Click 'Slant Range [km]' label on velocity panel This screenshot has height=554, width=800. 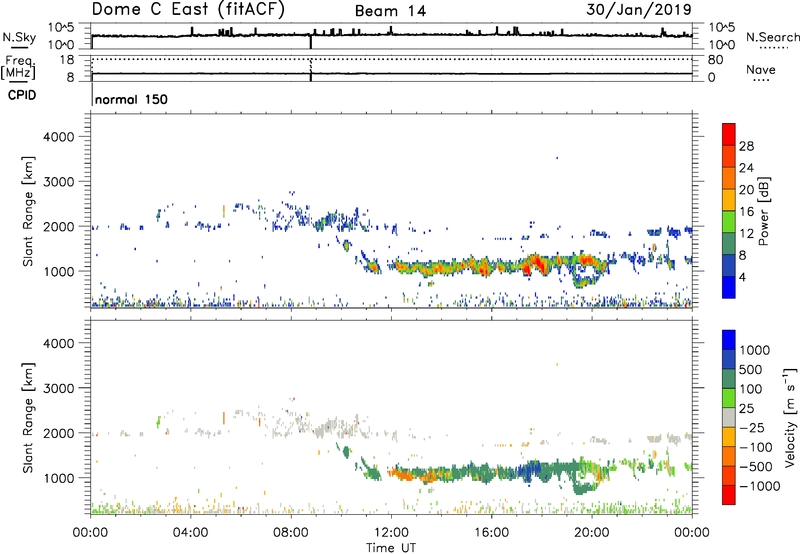coord(28,417)
